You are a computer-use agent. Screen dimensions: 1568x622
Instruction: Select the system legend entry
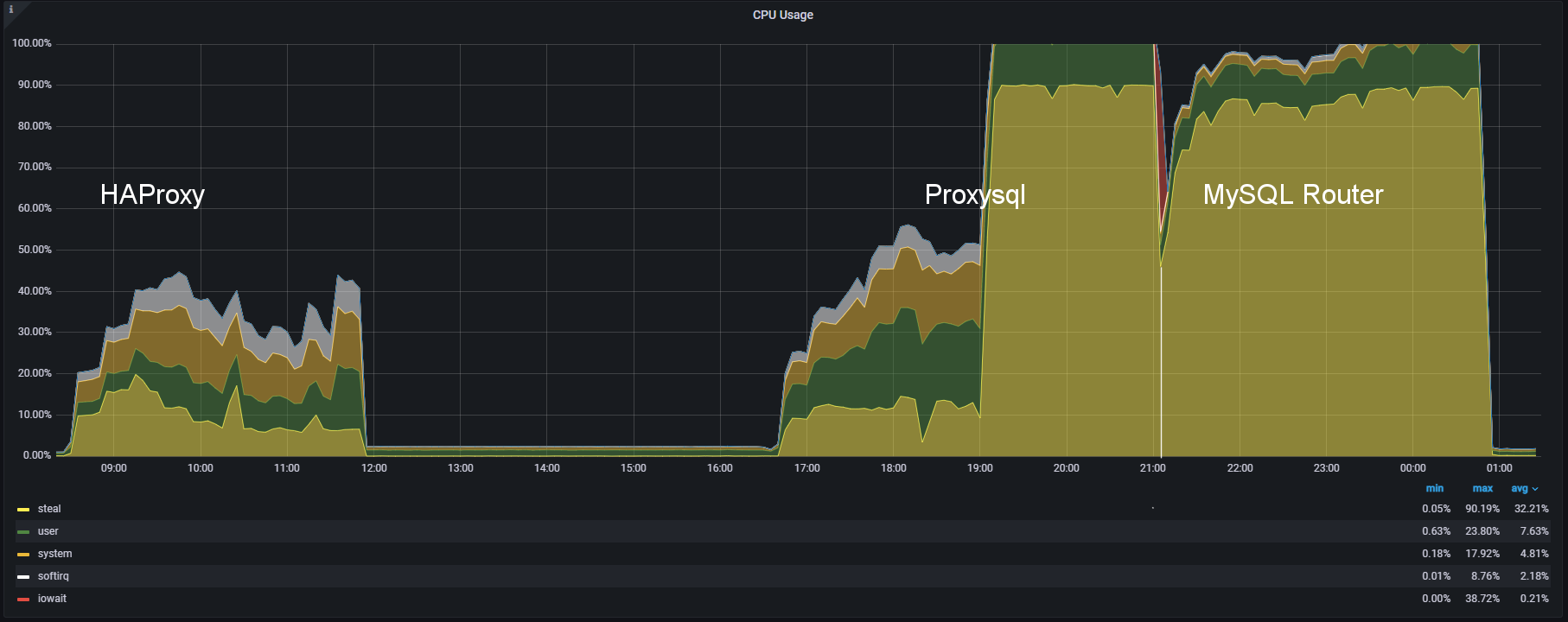(54, 554)
